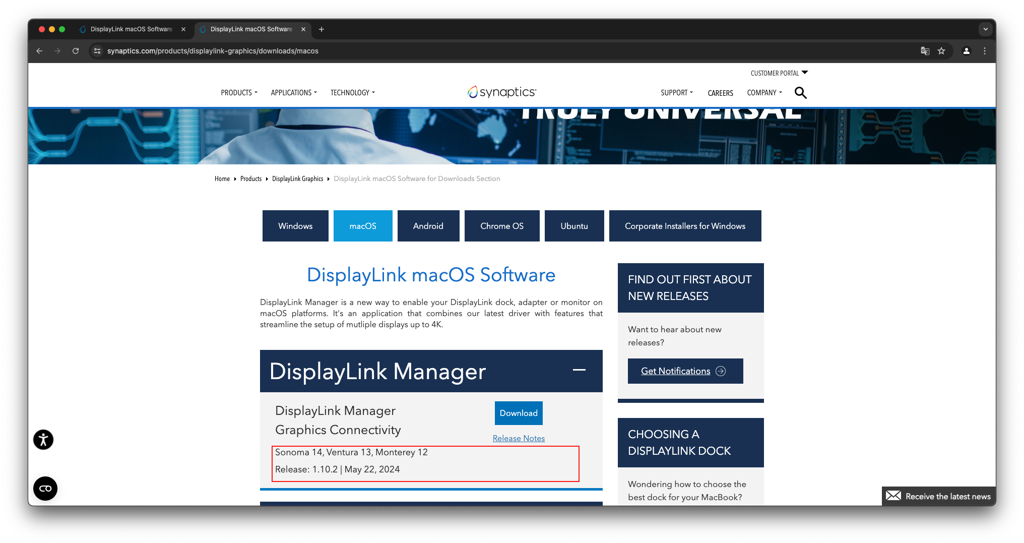Viewport: 1024px width, 543px height.
Task: Select the Chrome OS downloads tab
Action: pyautogui.click(x=502, y=226)
